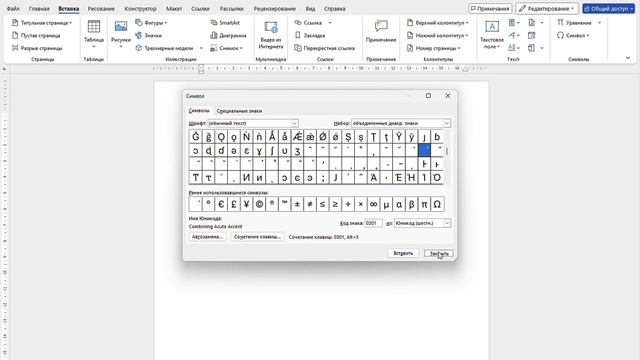
Task: Click the Код знака code field
Action: tap(373, 223)
